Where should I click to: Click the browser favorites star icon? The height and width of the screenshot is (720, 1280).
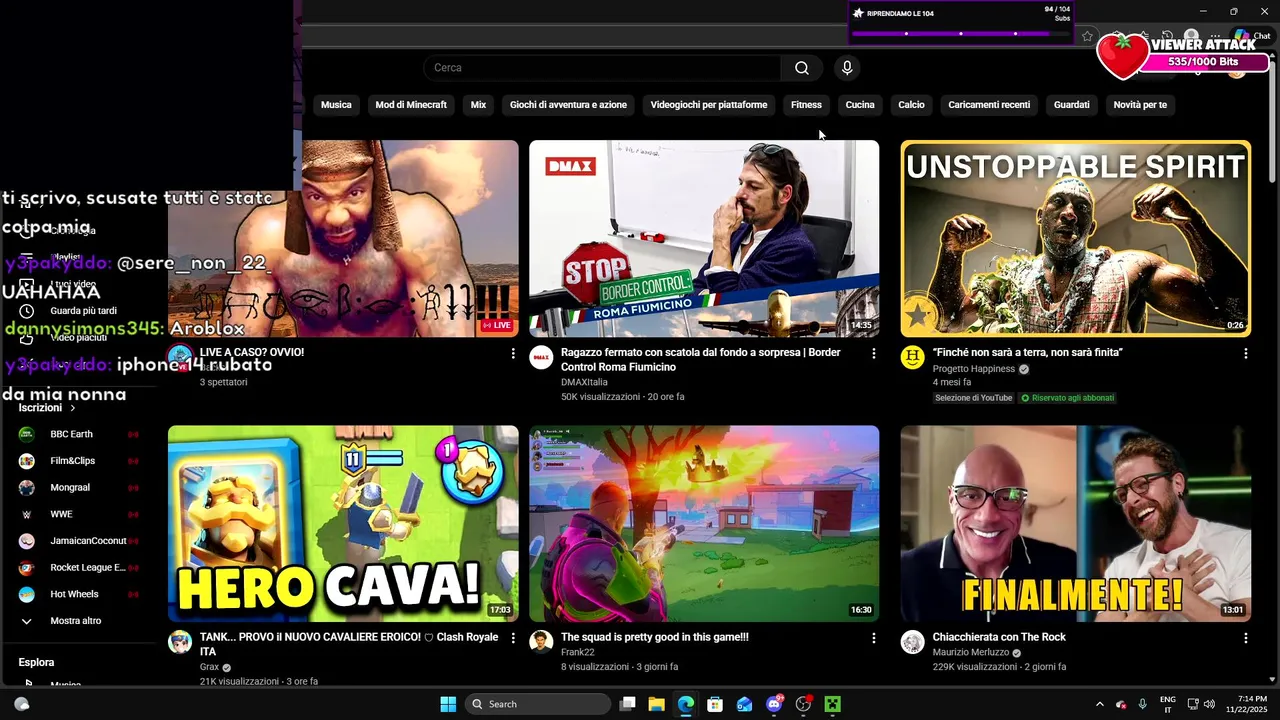click(1088, 36)
